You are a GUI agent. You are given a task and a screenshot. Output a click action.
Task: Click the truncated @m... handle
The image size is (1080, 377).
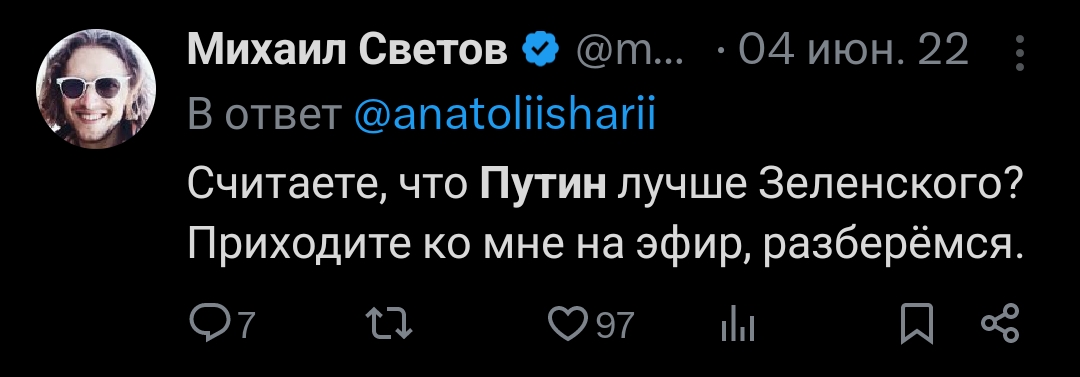(629, 50)
